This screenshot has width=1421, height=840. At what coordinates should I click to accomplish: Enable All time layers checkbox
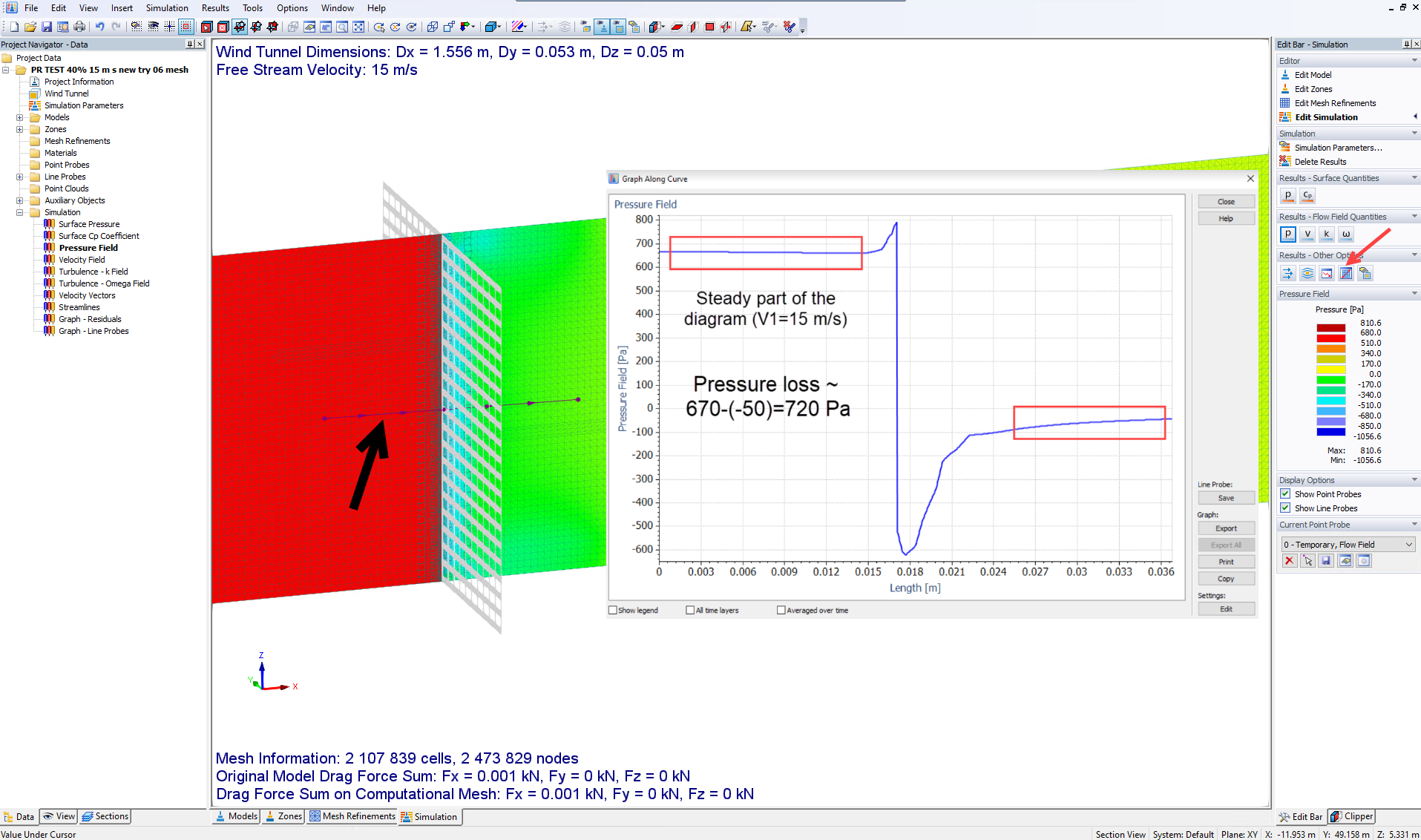pyautogui.click(x=690, y=610)
